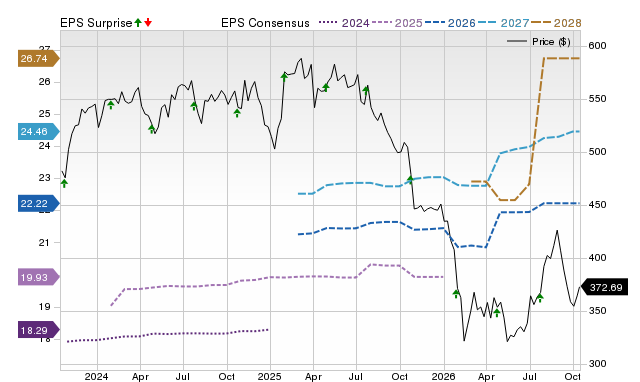The width and height of the screenshot is (640, 382).
Task: Toggle the 2026 consensus series in legend
Action: tap(450, 23)
